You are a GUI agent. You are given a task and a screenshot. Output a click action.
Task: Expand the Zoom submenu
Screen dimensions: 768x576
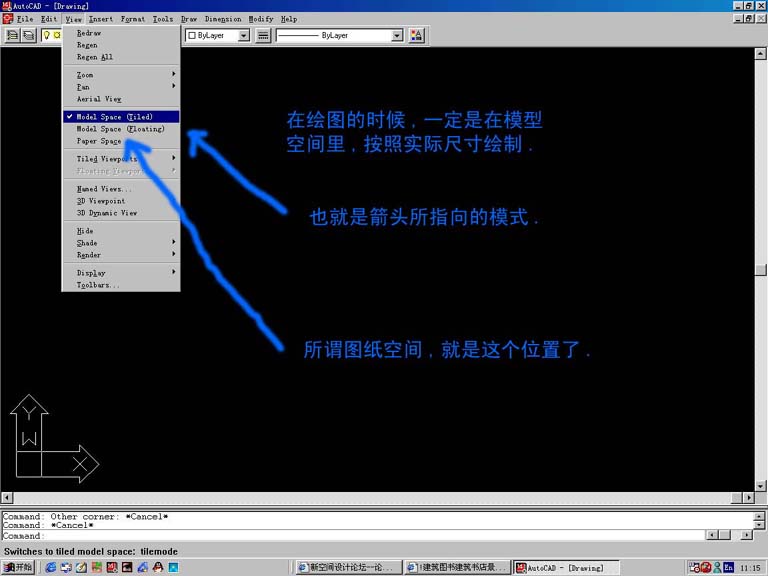coord(121,75)
